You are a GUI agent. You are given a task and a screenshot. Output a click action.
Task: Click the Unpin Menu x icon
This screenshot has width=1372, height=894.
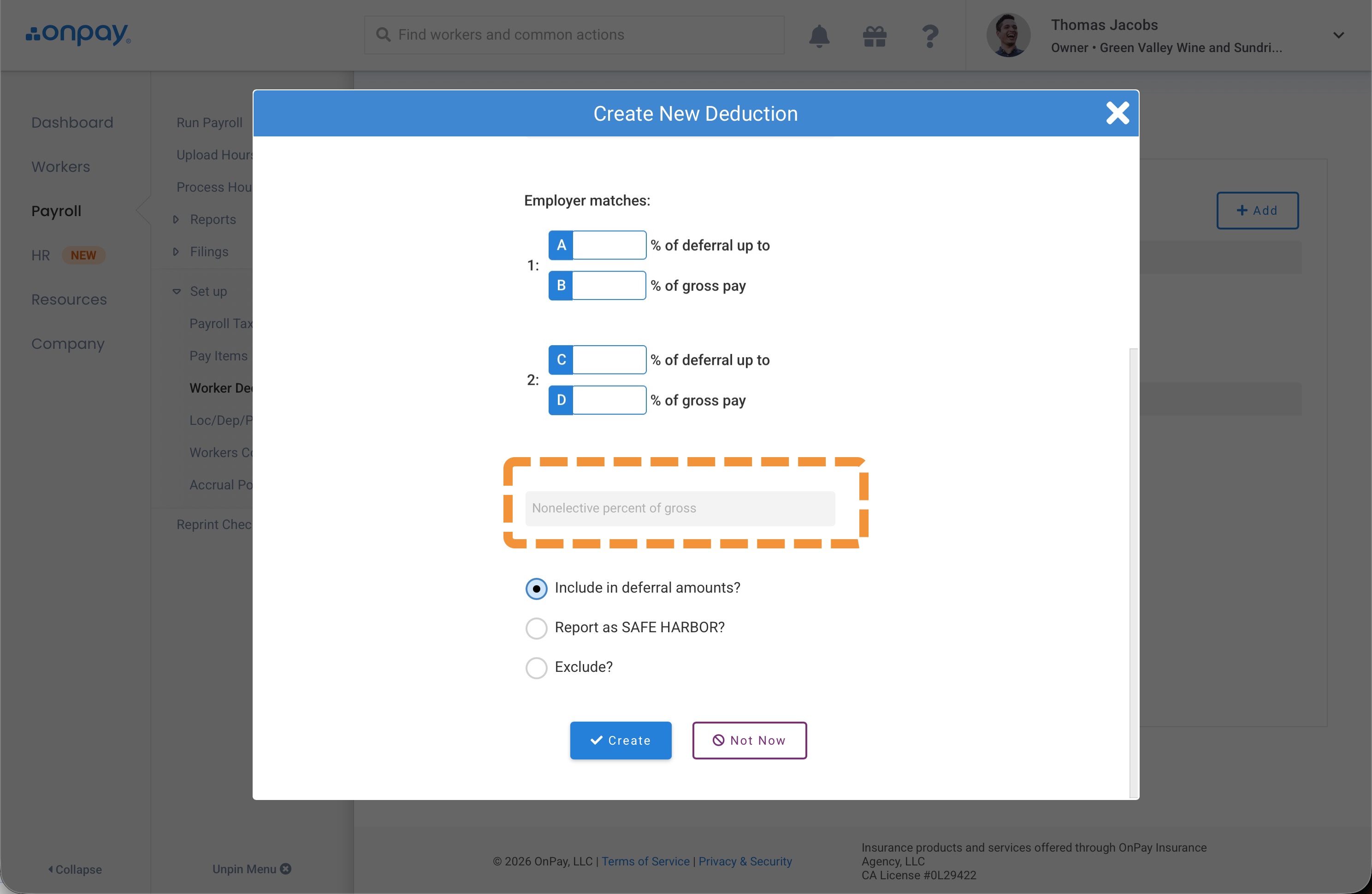[x=285, y=868]
